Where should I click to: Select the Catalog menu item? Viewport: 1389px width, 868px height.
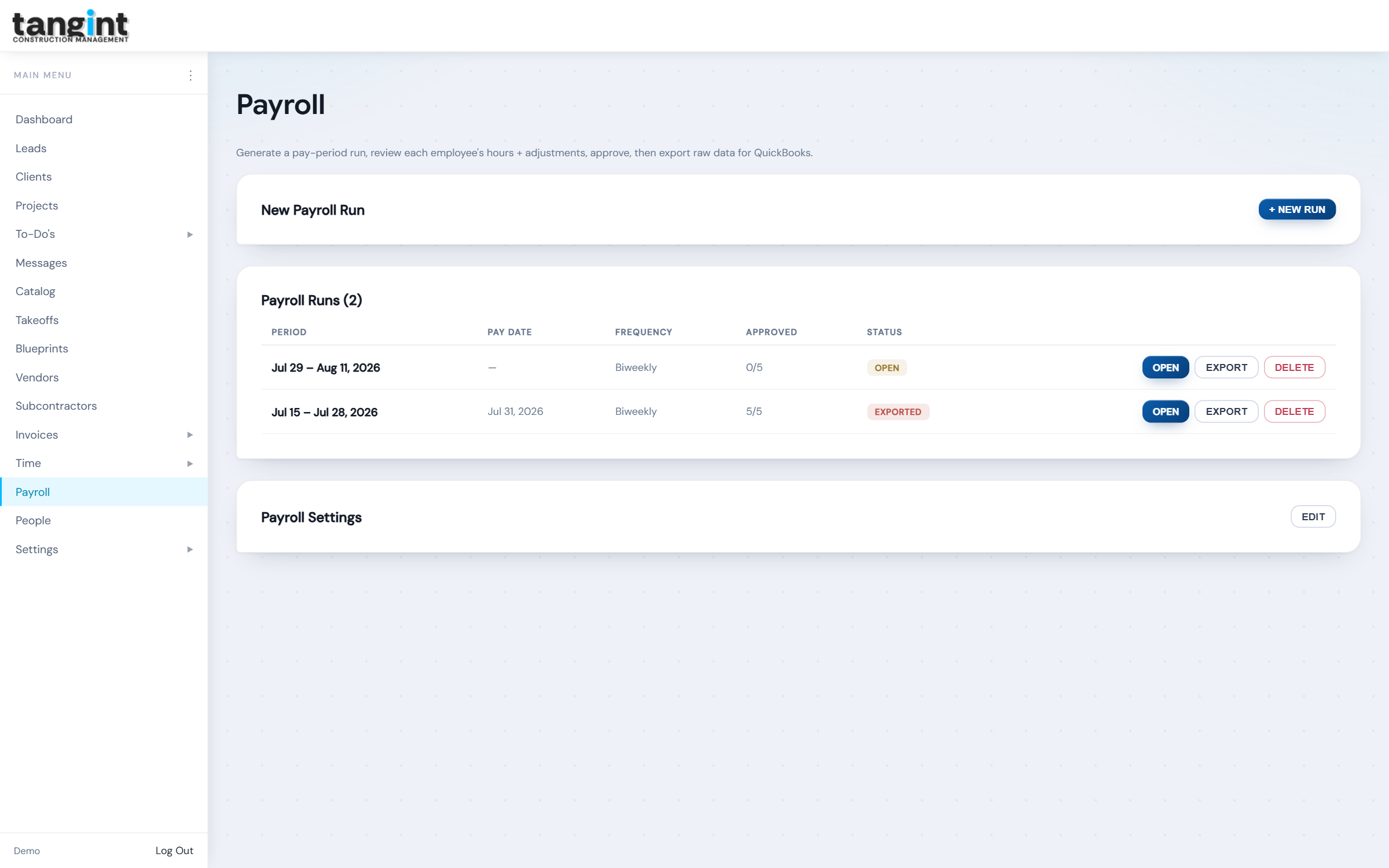coord(35,292)
